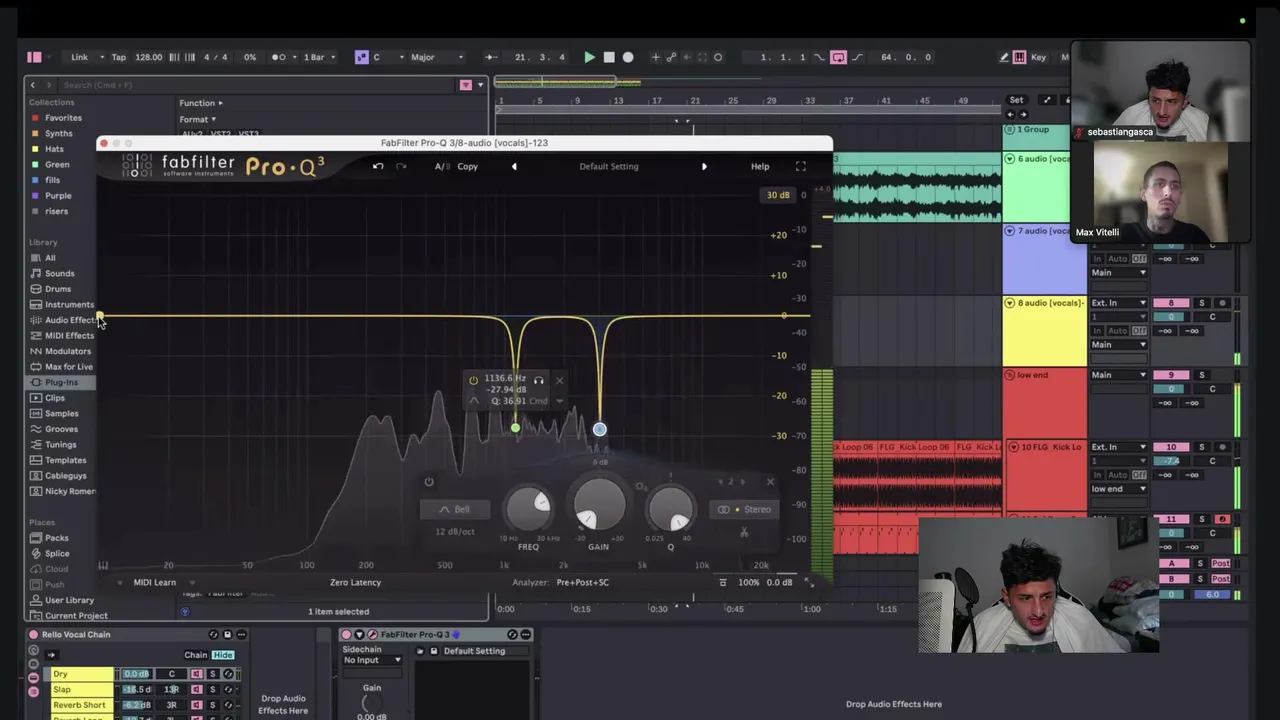Open the Major scale dropdown
Screen dimensions: 1280x720
(x=435, y=57)
